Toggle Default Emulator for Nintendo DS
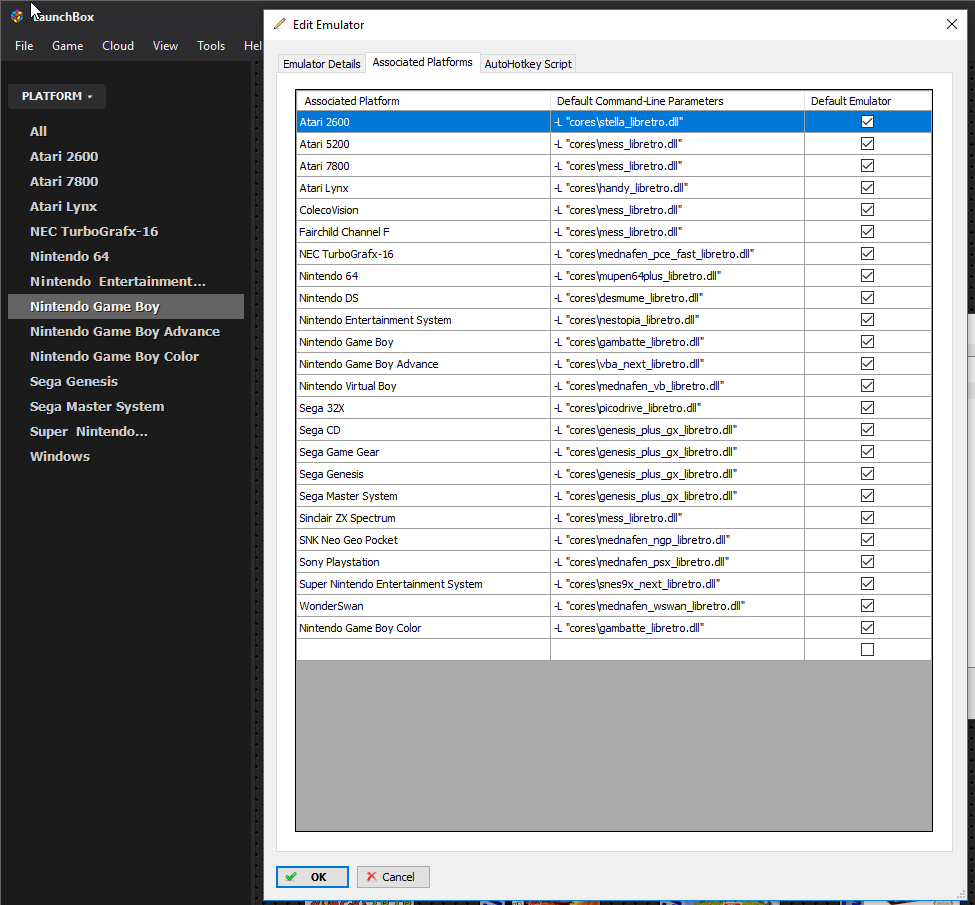This screenshot has width=975, height=905. (867, 298)
